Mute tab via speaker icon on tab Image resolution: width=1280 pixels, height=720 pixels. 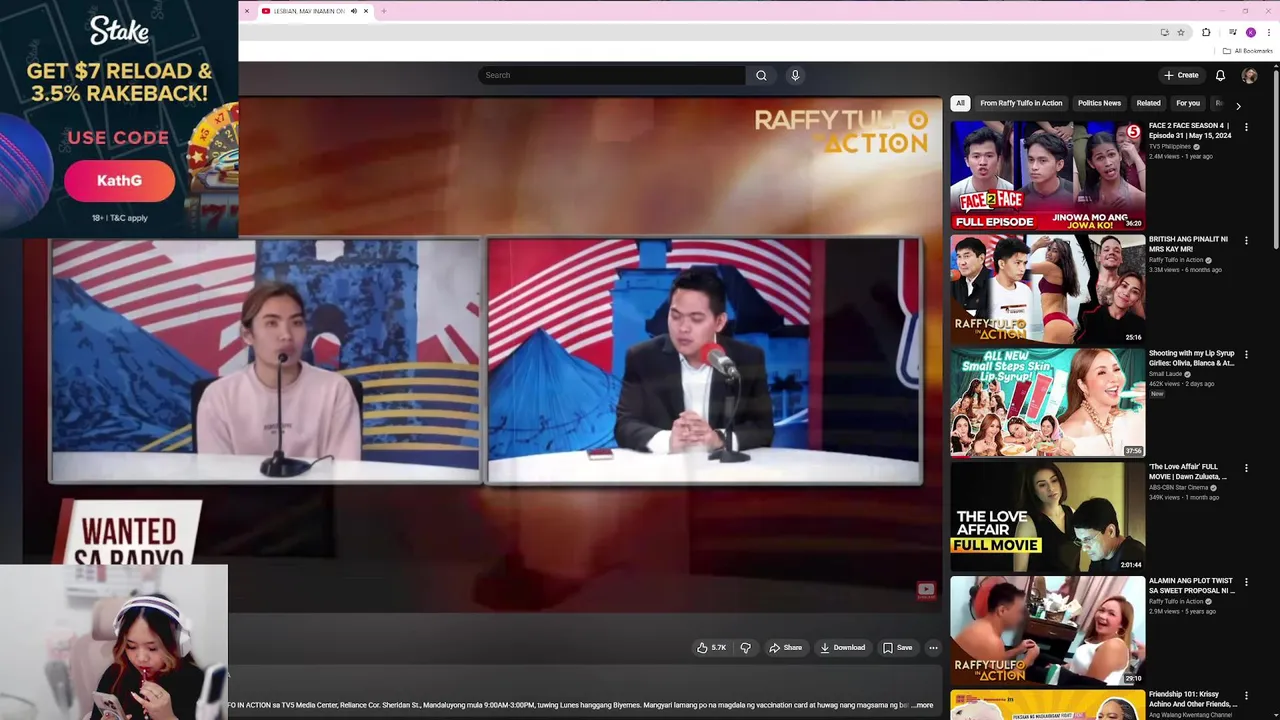353,11
